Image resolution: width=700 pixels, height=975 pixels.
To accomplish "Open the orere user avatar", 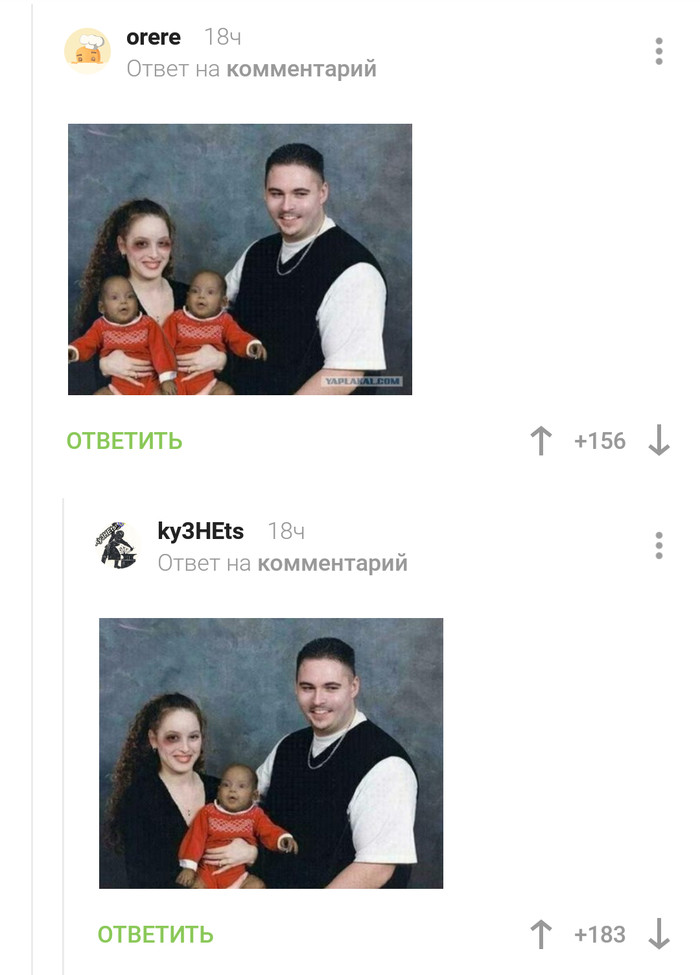I will point(88,51).
